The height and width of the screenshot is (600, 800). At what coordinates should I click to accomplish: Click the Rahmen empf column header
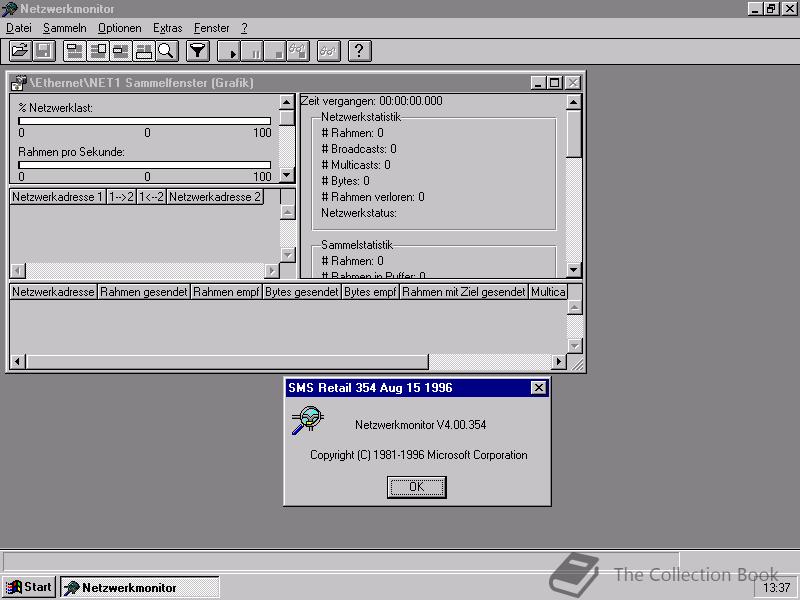tap(227, 292)
